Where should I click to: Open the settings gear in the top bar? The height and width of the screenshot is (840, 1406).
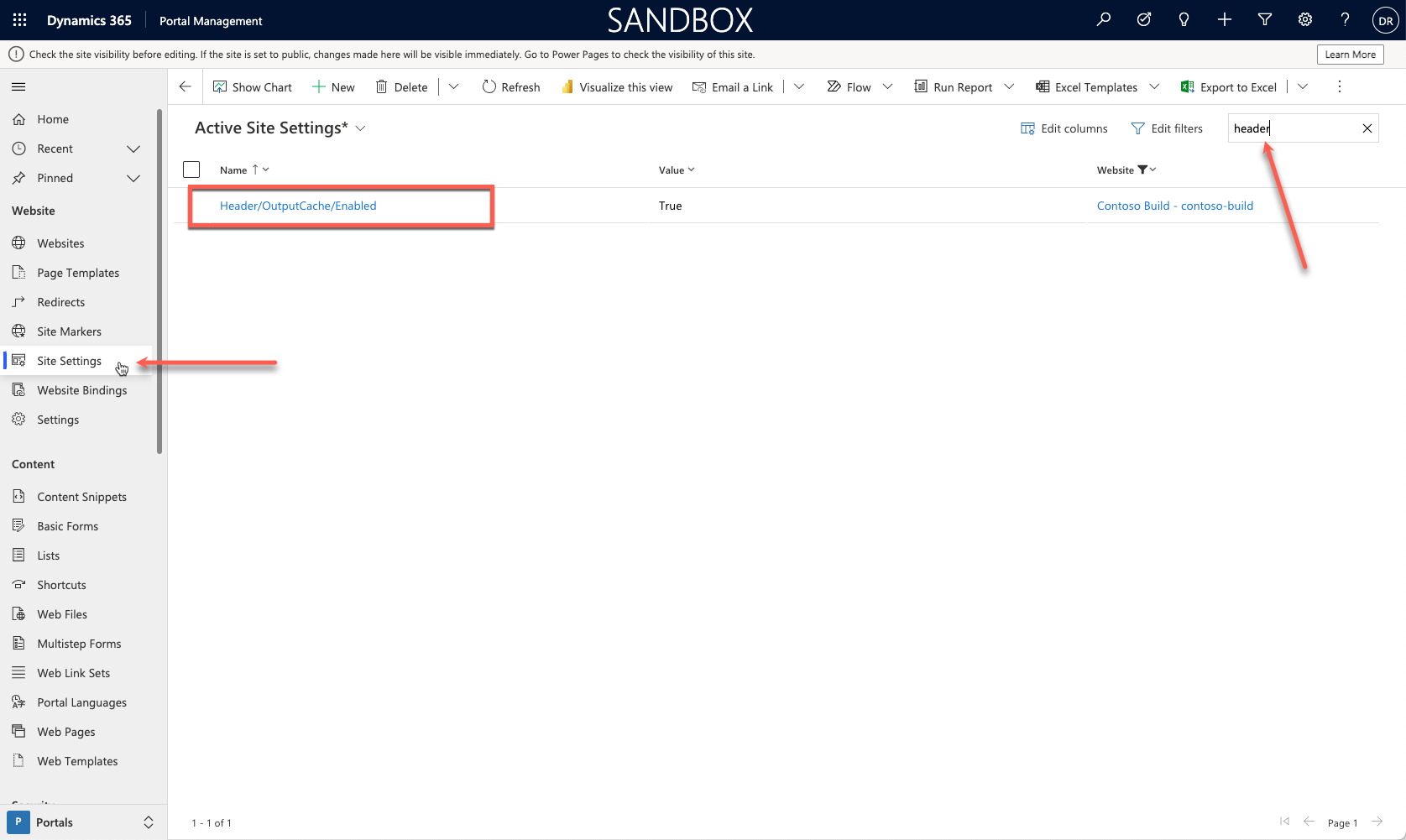pos(1304,19)
